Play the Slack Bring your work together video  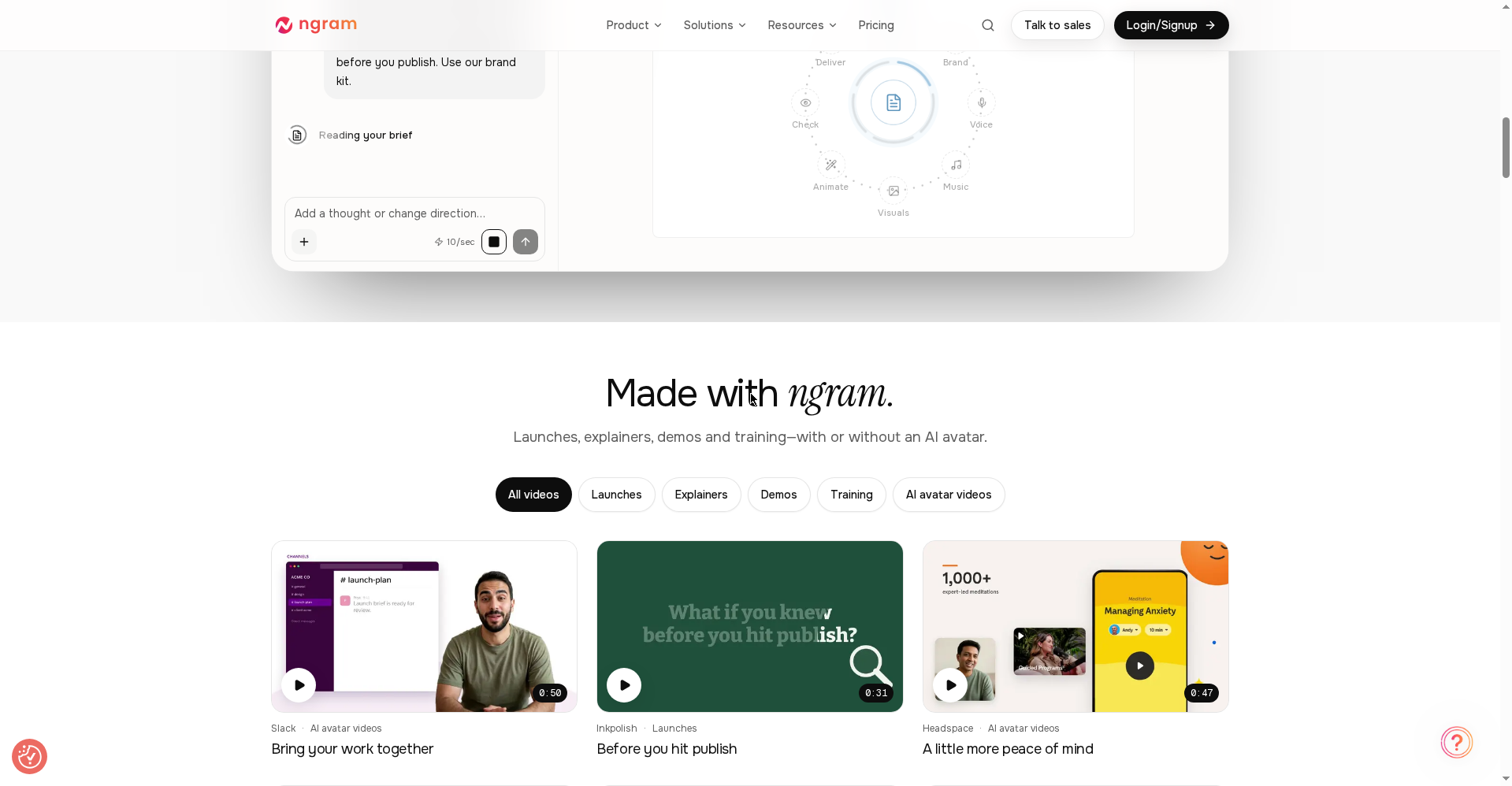tap(299, 685)
